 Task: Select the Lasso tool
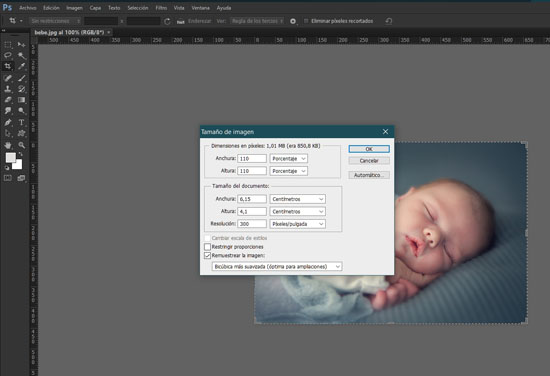pyautogui.click(x=8, y=55)
